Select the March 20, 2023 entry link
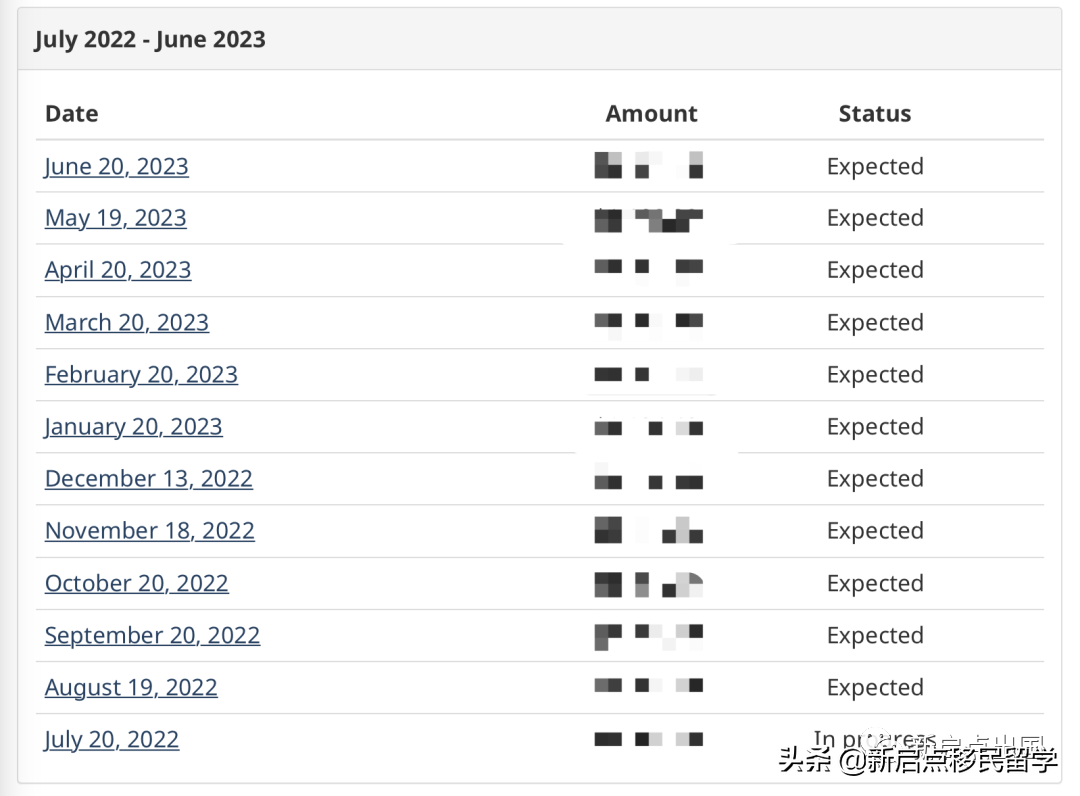 pyautogui.click(x=126, y=322)
